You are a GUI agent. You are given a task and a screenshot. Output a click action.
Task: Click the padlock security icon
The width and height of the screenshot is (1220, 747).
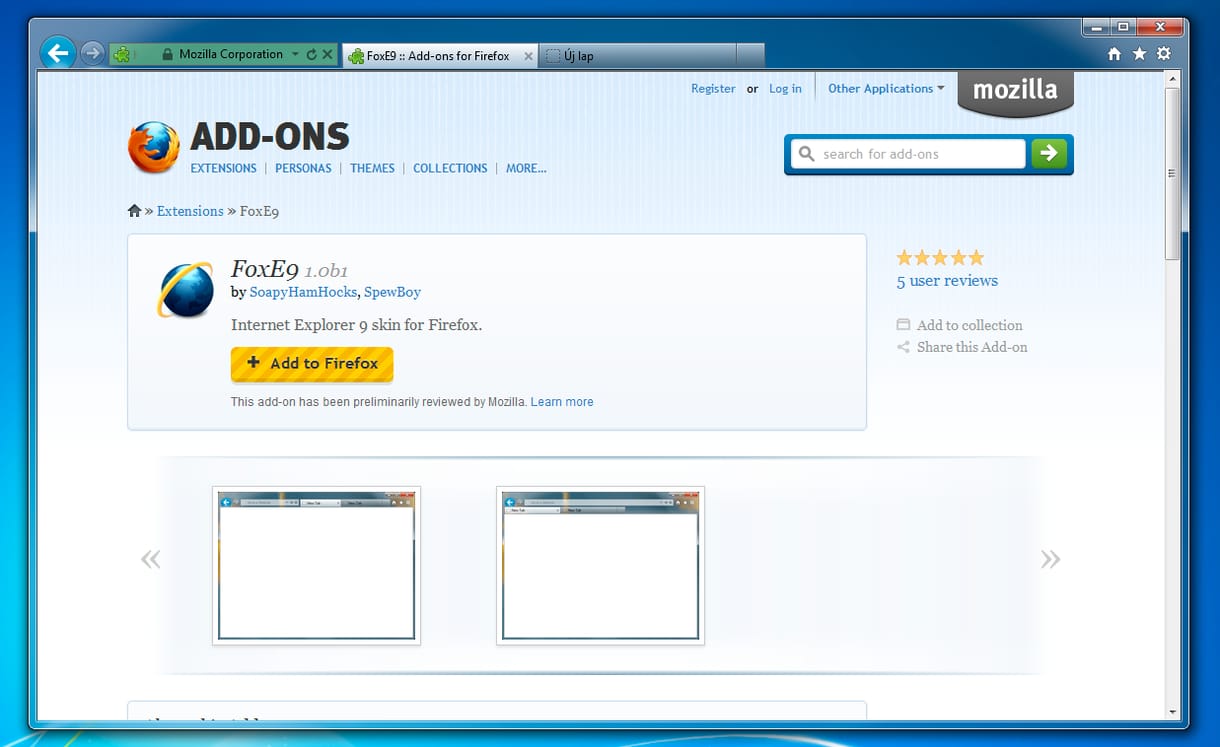pos(167,55)
